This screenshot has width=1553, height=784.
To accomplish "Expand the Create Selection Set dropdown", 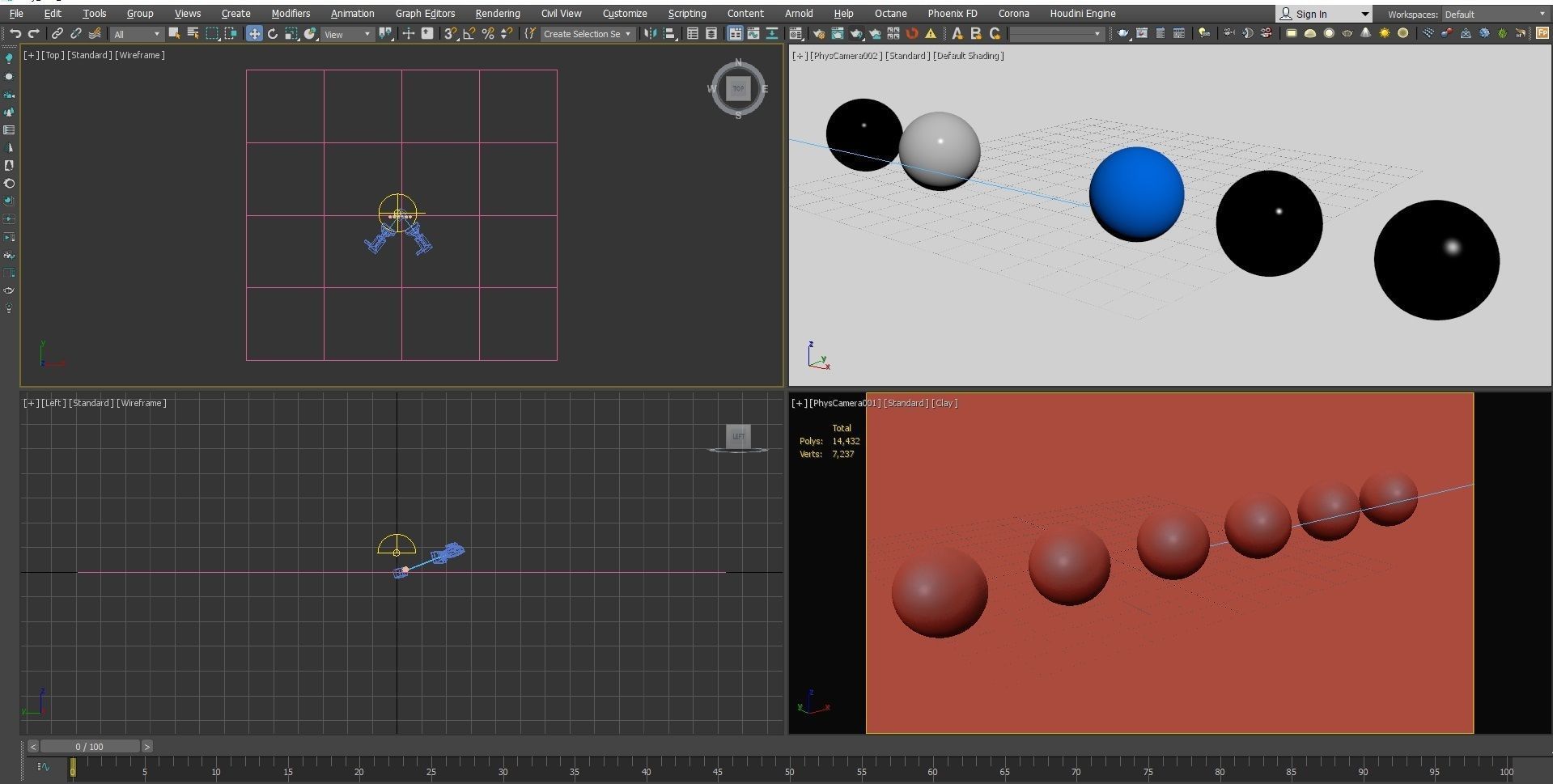I will [587, 34].
